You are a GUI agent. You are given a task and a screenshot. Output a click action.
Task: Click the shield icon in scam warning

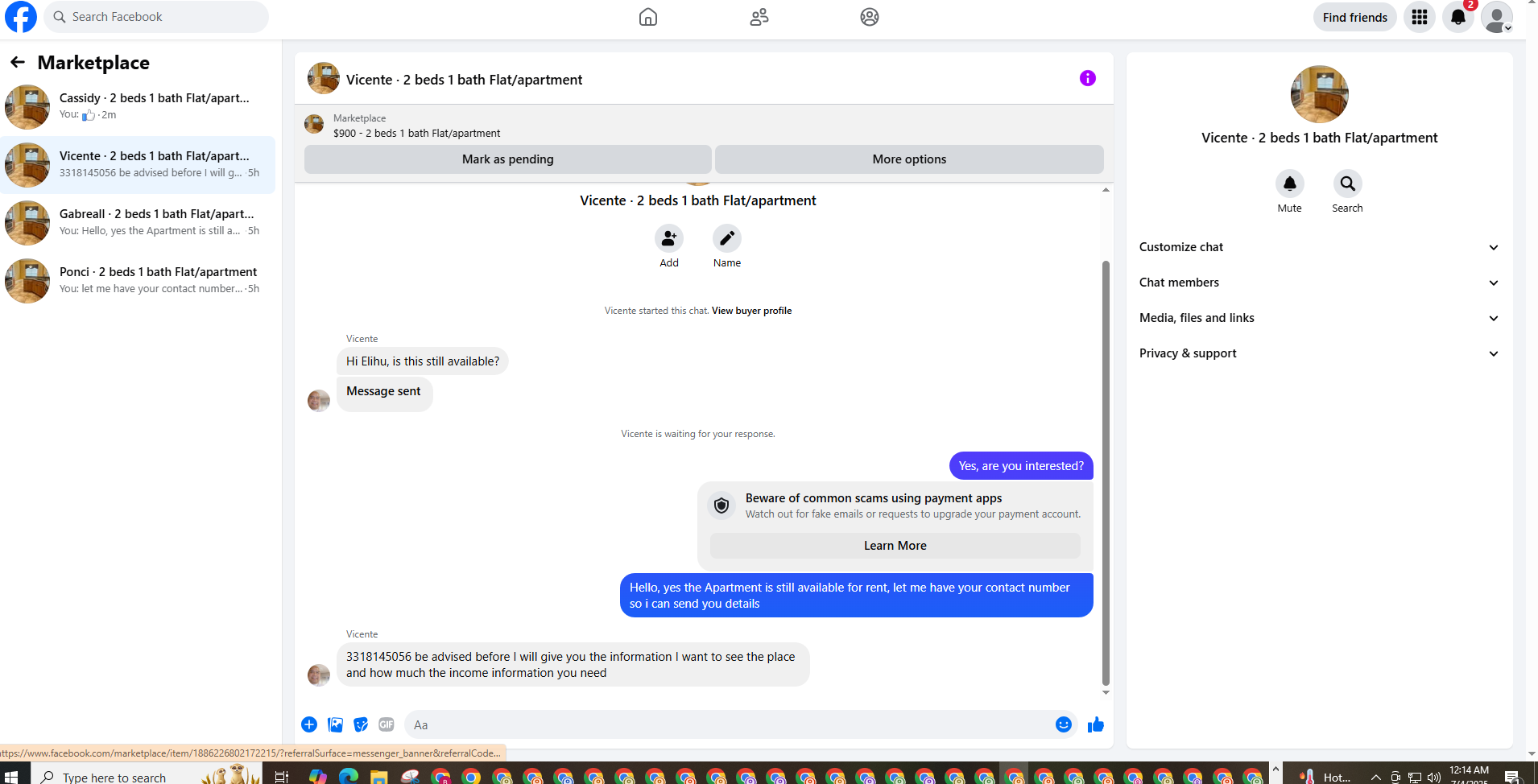pyautogui.click(x=721, y=505)
